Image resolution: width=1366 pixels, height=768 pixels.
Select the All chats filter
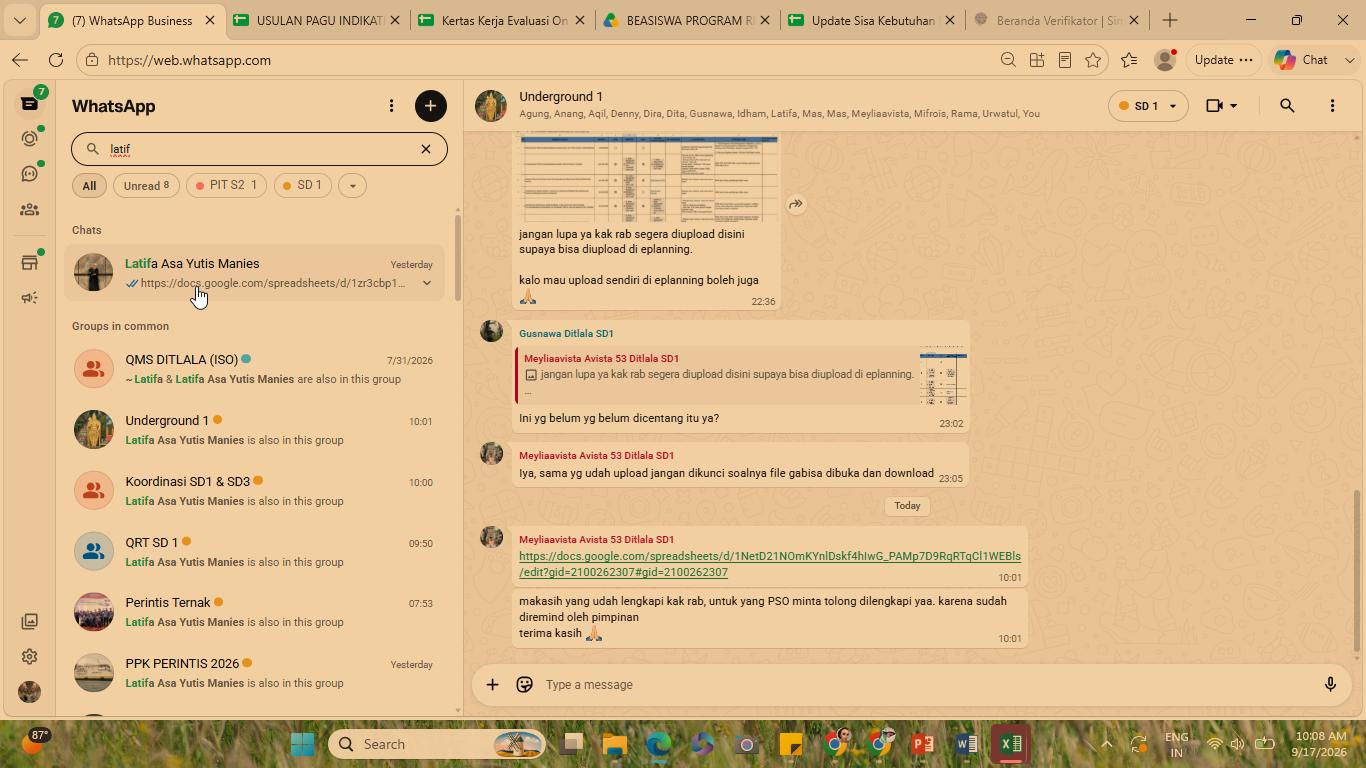[89, 185]
